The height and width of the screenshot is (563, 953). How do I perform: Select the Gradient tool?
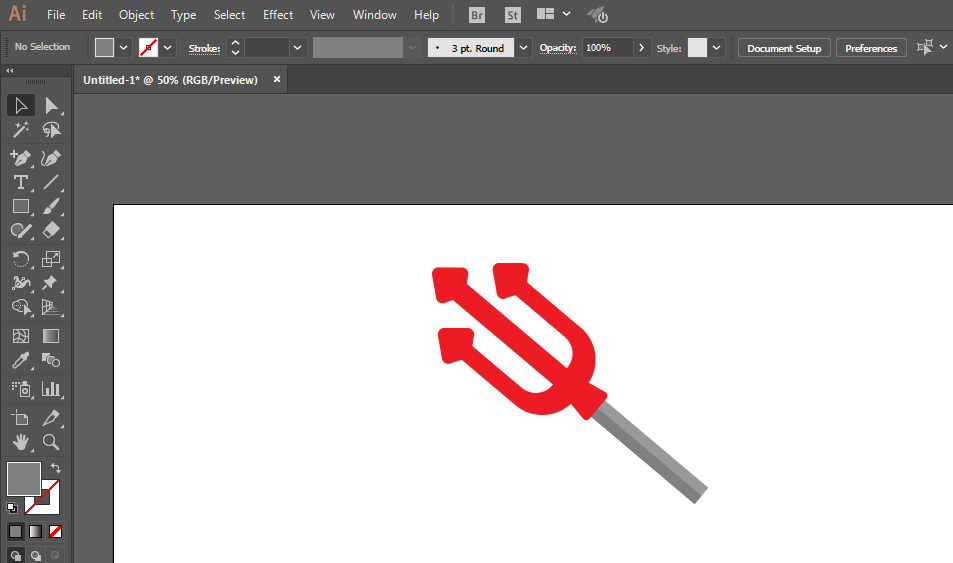pyautogui.click(x=51, y=336)
